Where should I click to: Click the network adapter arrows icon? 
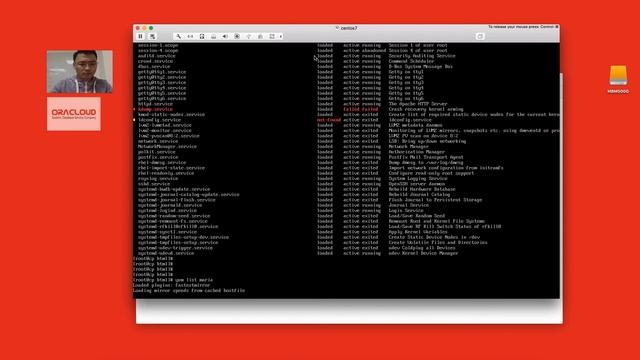pos(190,36)
